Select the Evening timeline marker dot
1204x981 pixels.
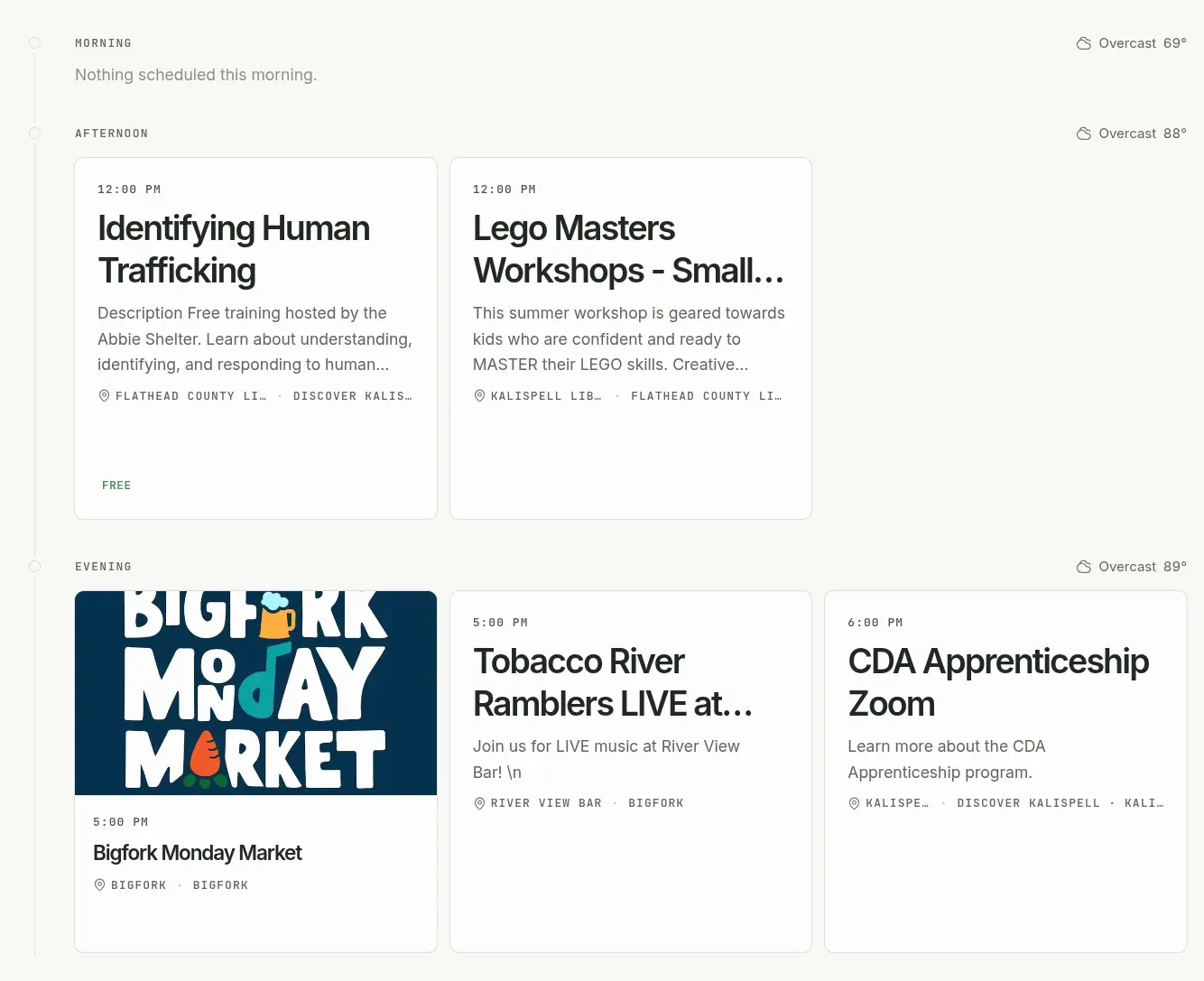coord(34,567)
